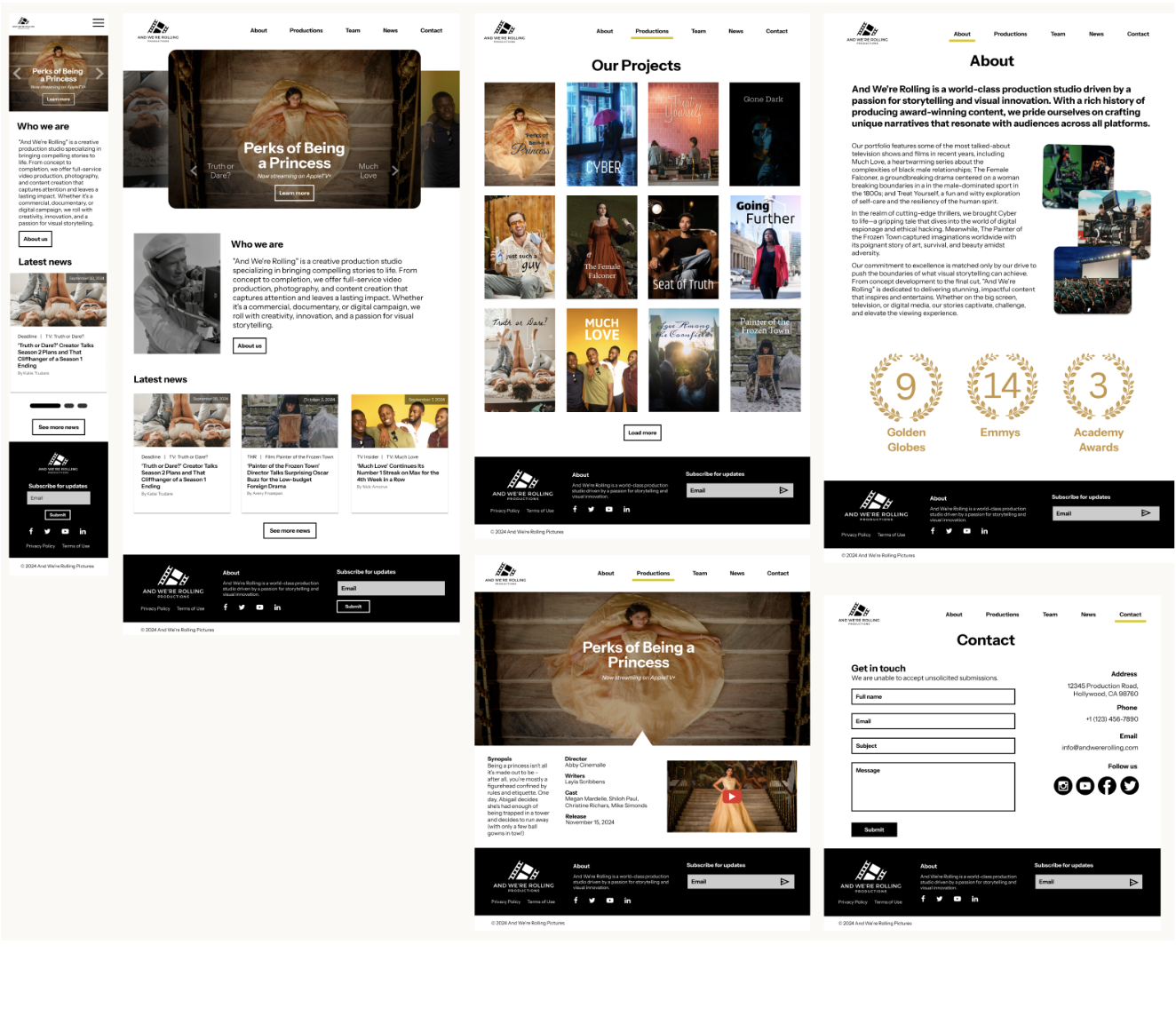Select highlighted About tab on the About page
The image size is (1176, 1016).
pyautogui.click(x=962, y=35)
